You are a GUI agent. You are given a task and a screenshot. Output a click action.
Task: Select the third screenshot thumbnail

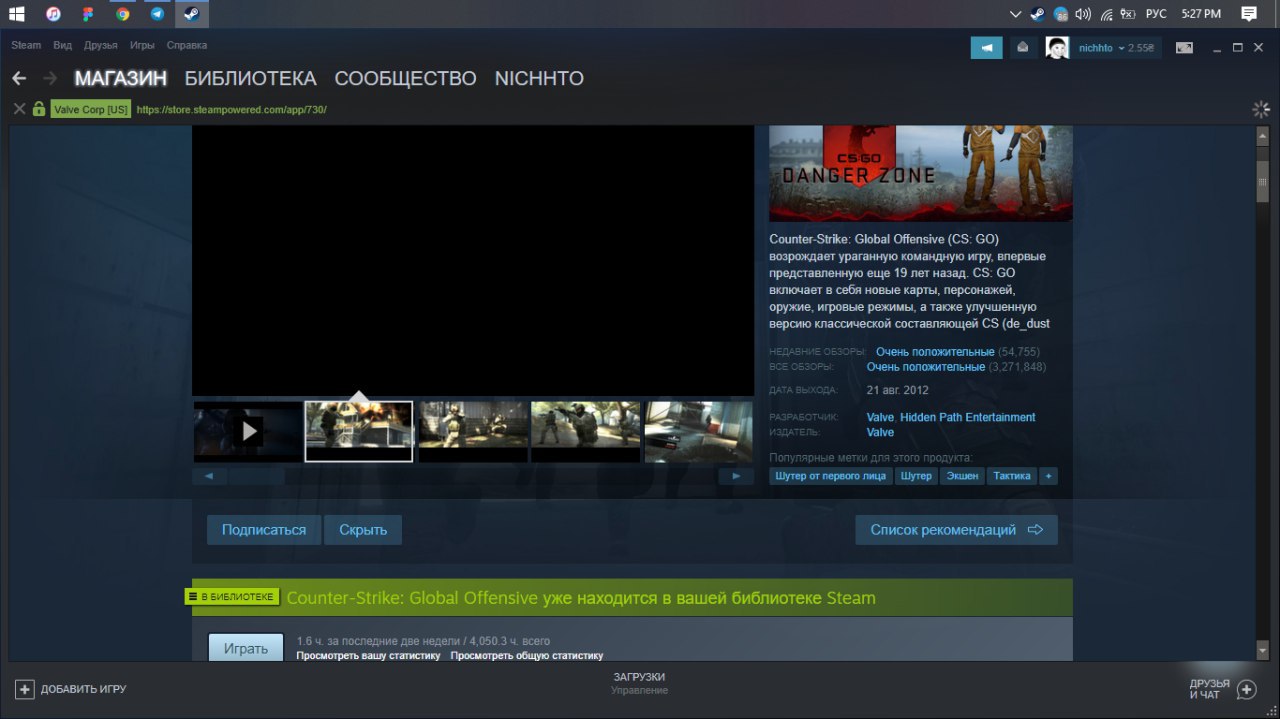(473, 432)
